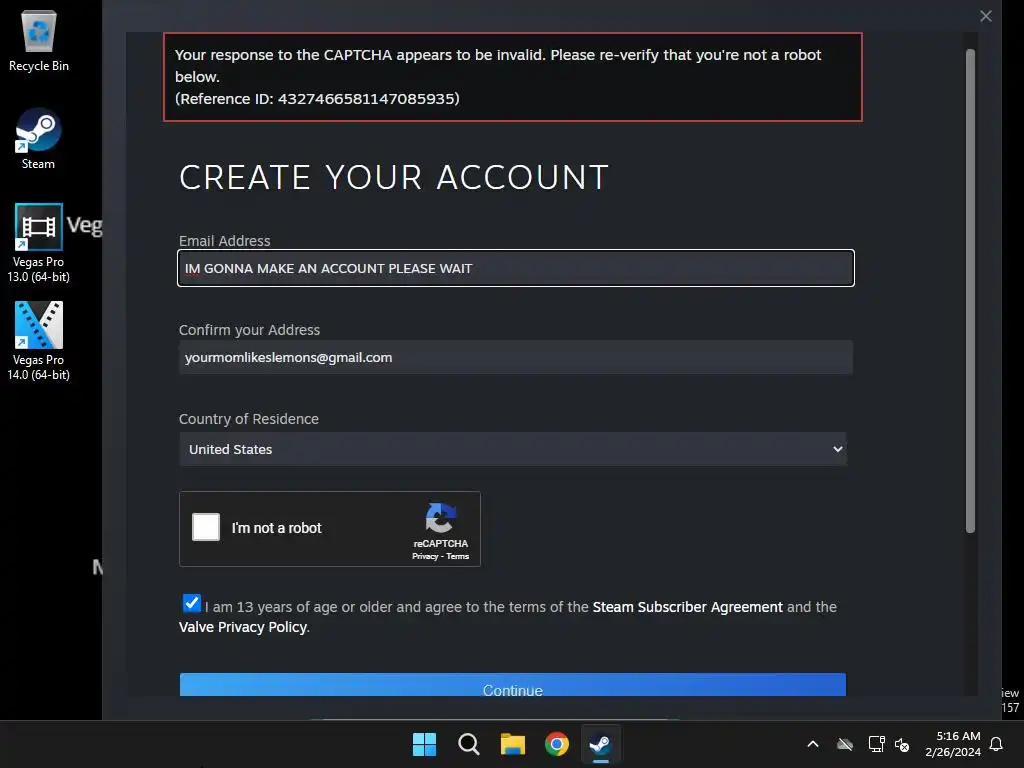Focus the Confirm your Address field
This screenshot has height=768, width=1024.
[516, 357]
